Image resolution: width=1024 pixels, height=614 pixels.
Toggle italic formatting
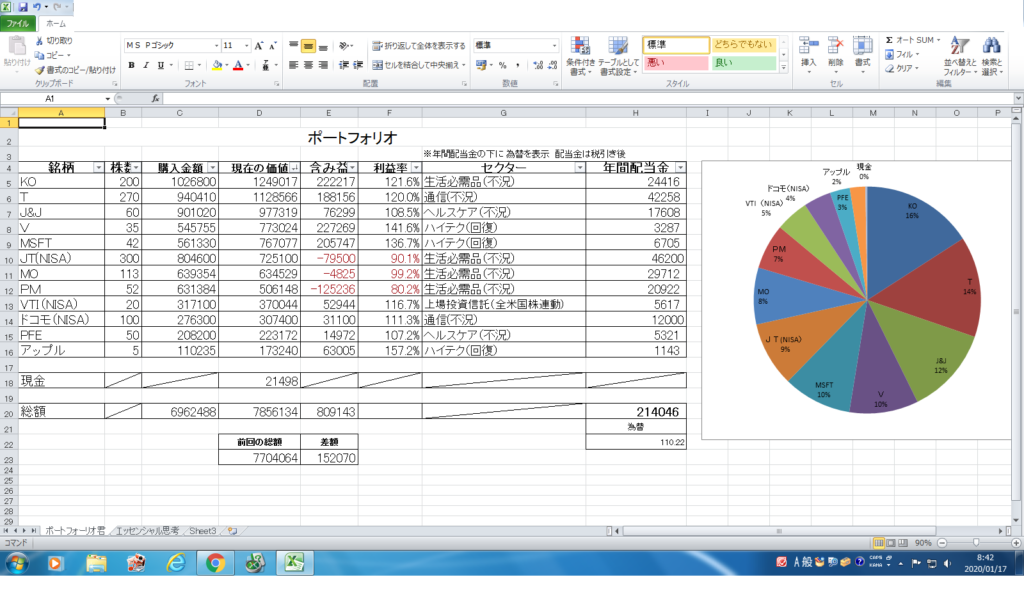tap(146, 65)
